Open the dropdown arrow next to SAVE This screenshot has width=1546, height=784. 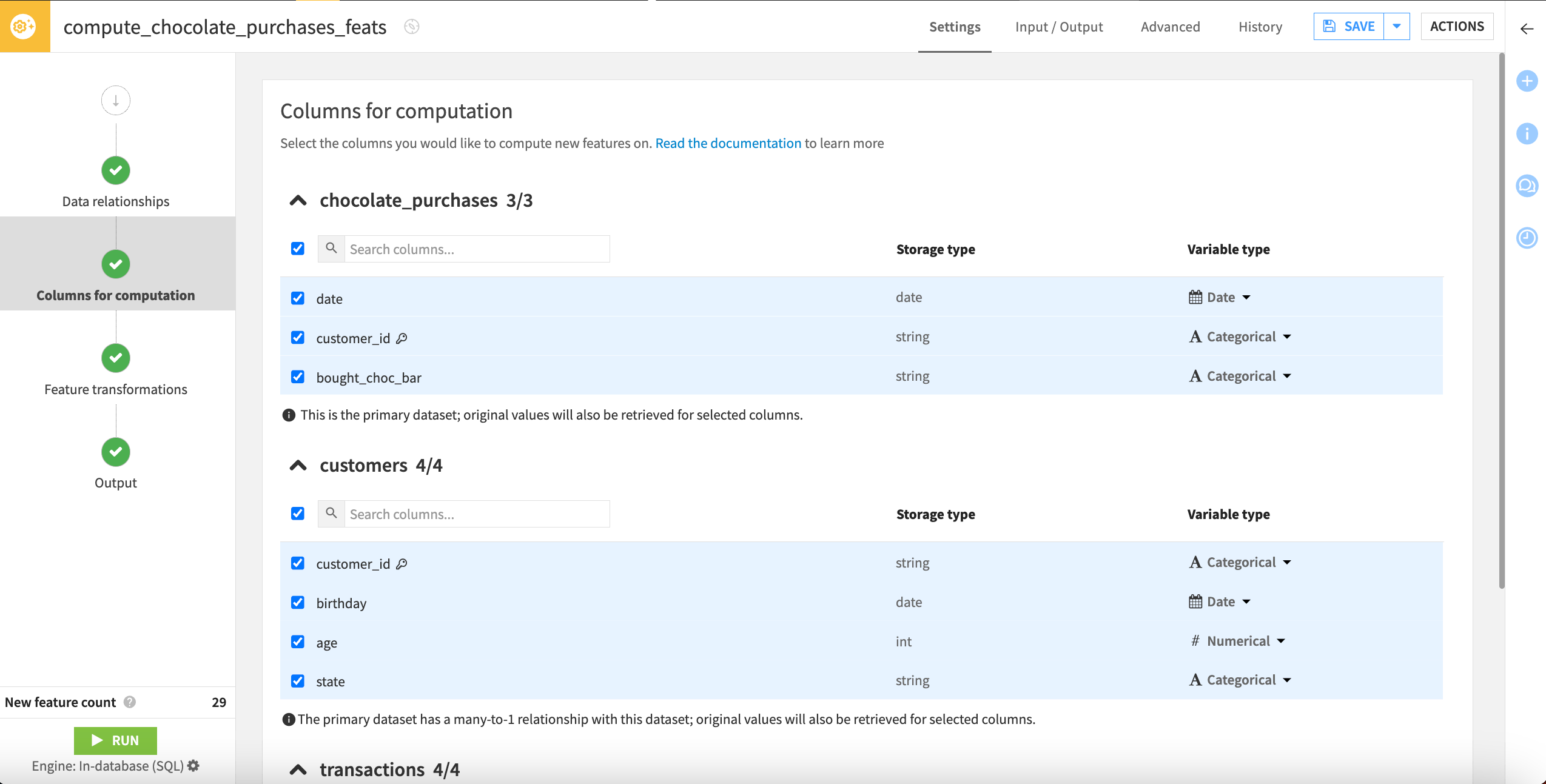click(x=1397, y=27)
